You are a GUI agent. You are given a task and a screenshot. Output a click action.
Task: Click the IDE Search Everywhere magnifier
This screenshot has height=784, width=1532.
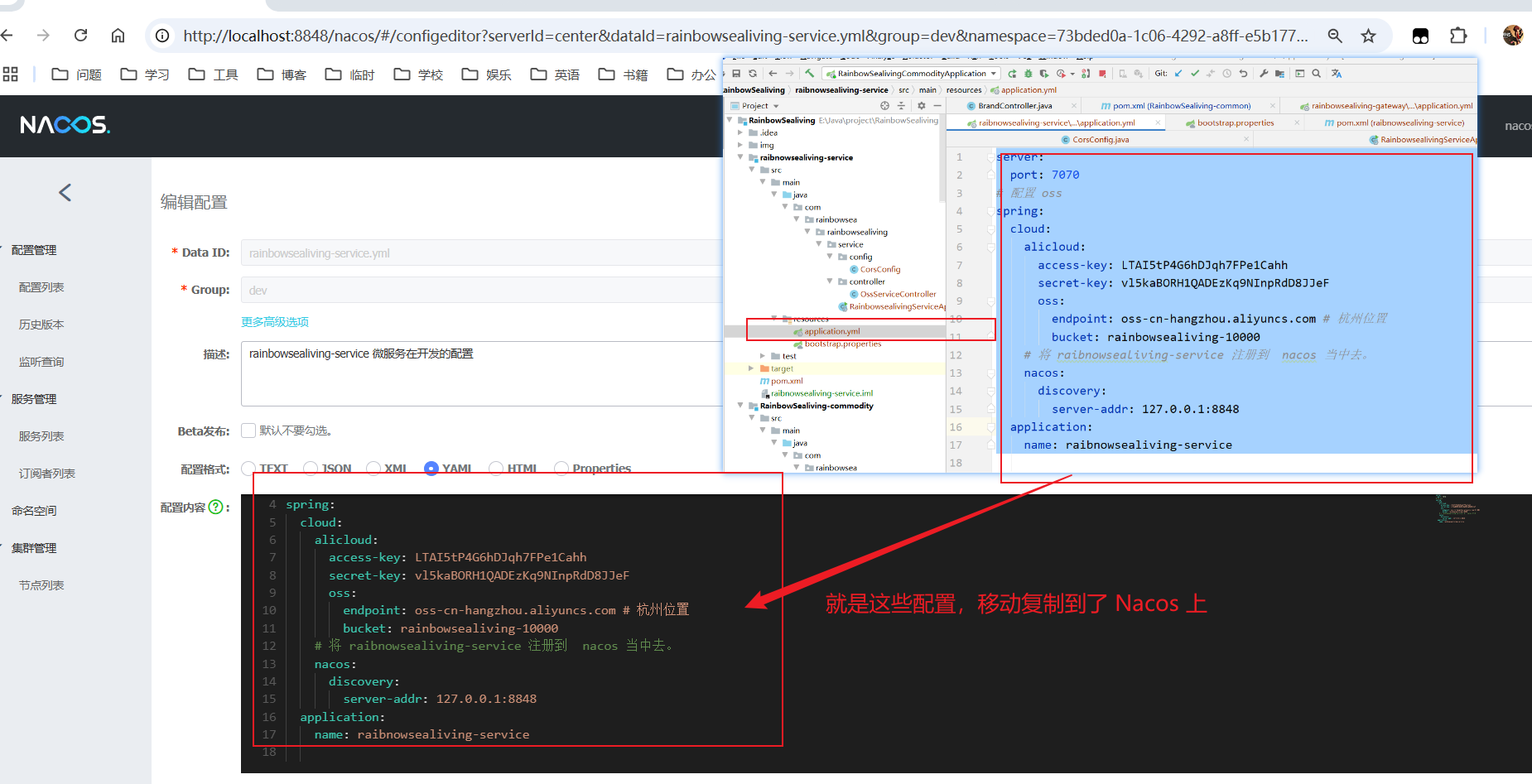pyautogui.click(x=1316, y=74)
